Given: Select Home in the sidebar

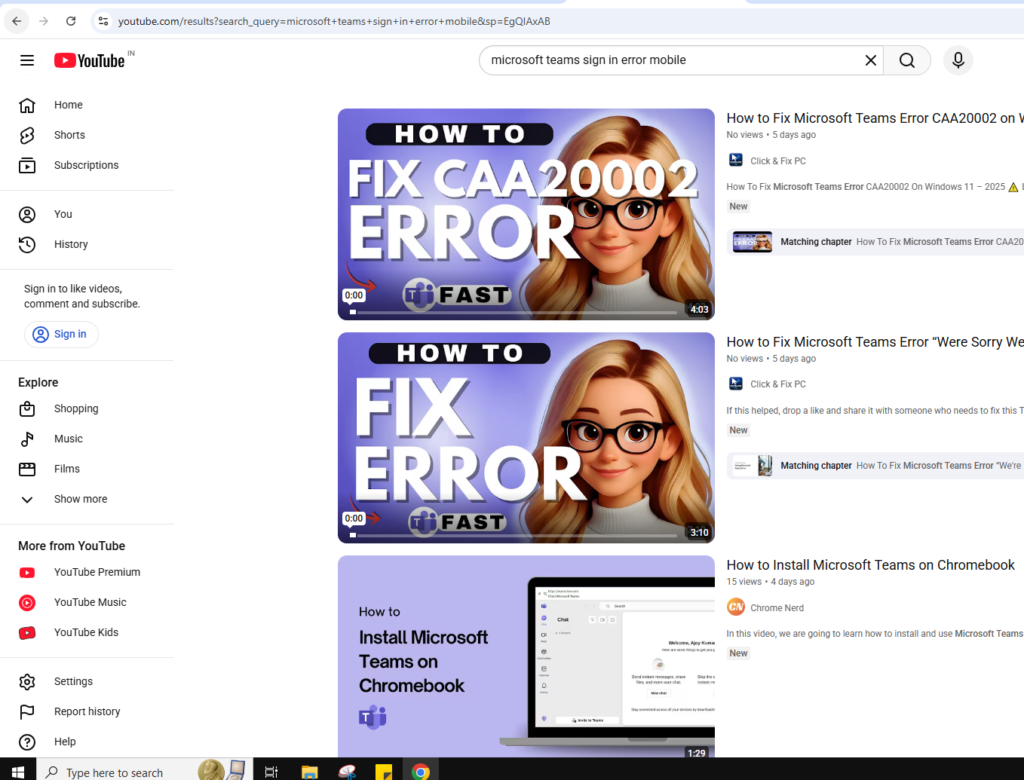Looking at the screenshot, I should pyautogui.click(x=68, y=105).
